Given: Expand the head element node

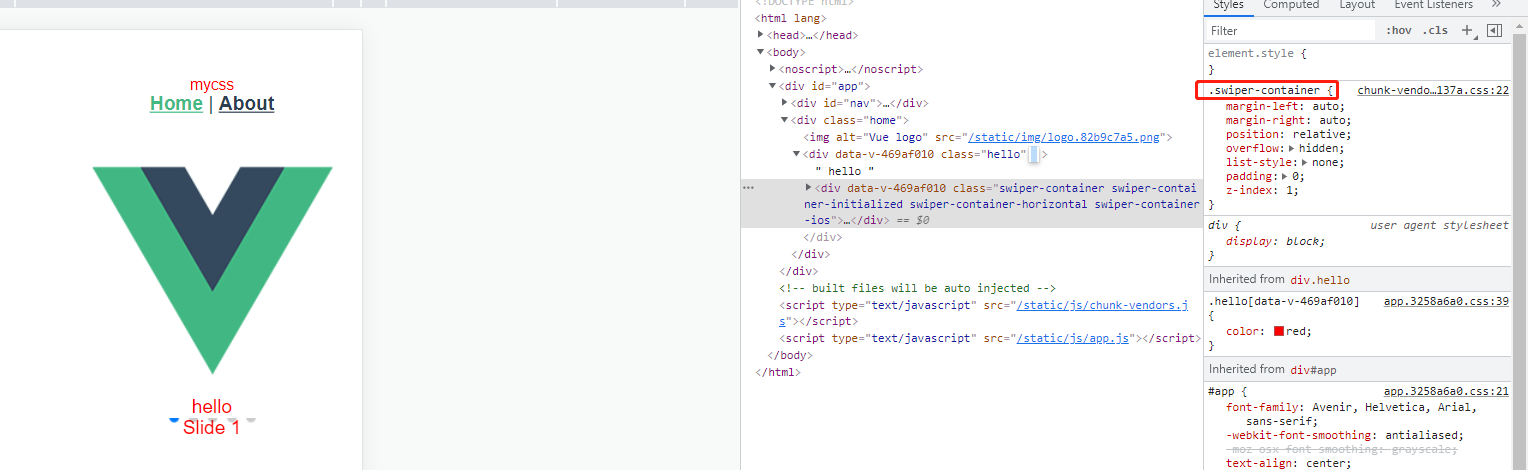Looking at the screenshot, I should (761, 35).
